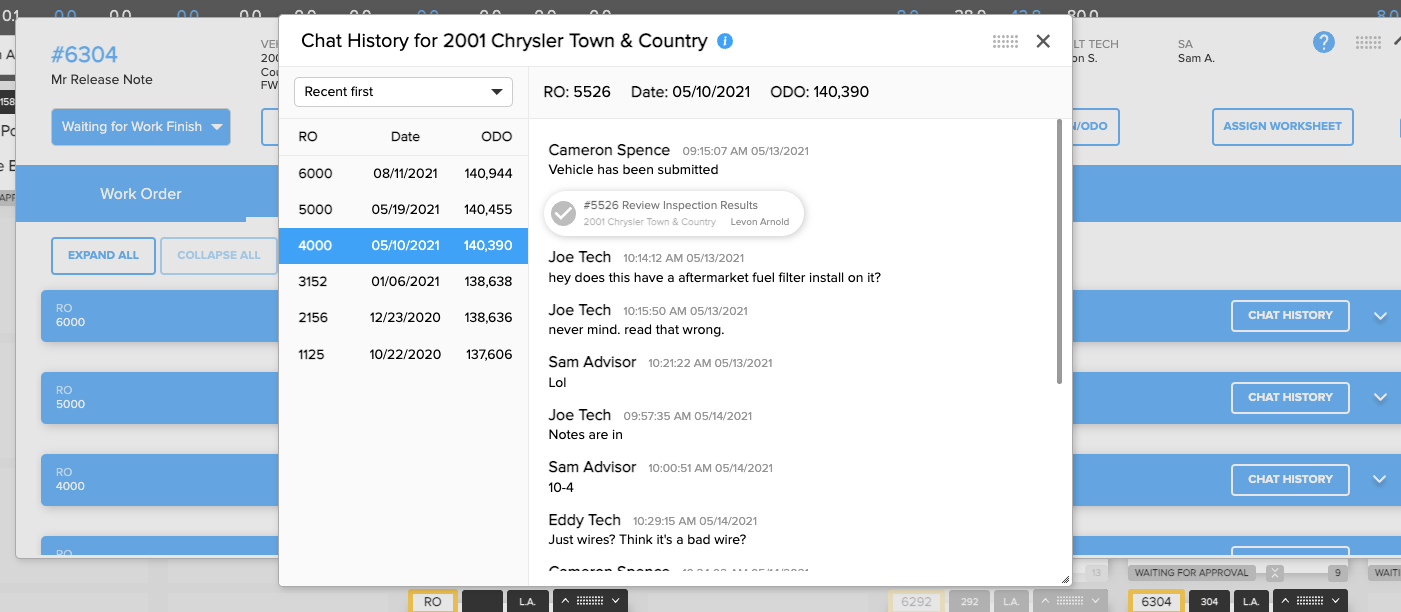Open CHAT HISTORY for the RO 5000 row
This screenshot has height=612, width=1401.
click(1290, 397)
